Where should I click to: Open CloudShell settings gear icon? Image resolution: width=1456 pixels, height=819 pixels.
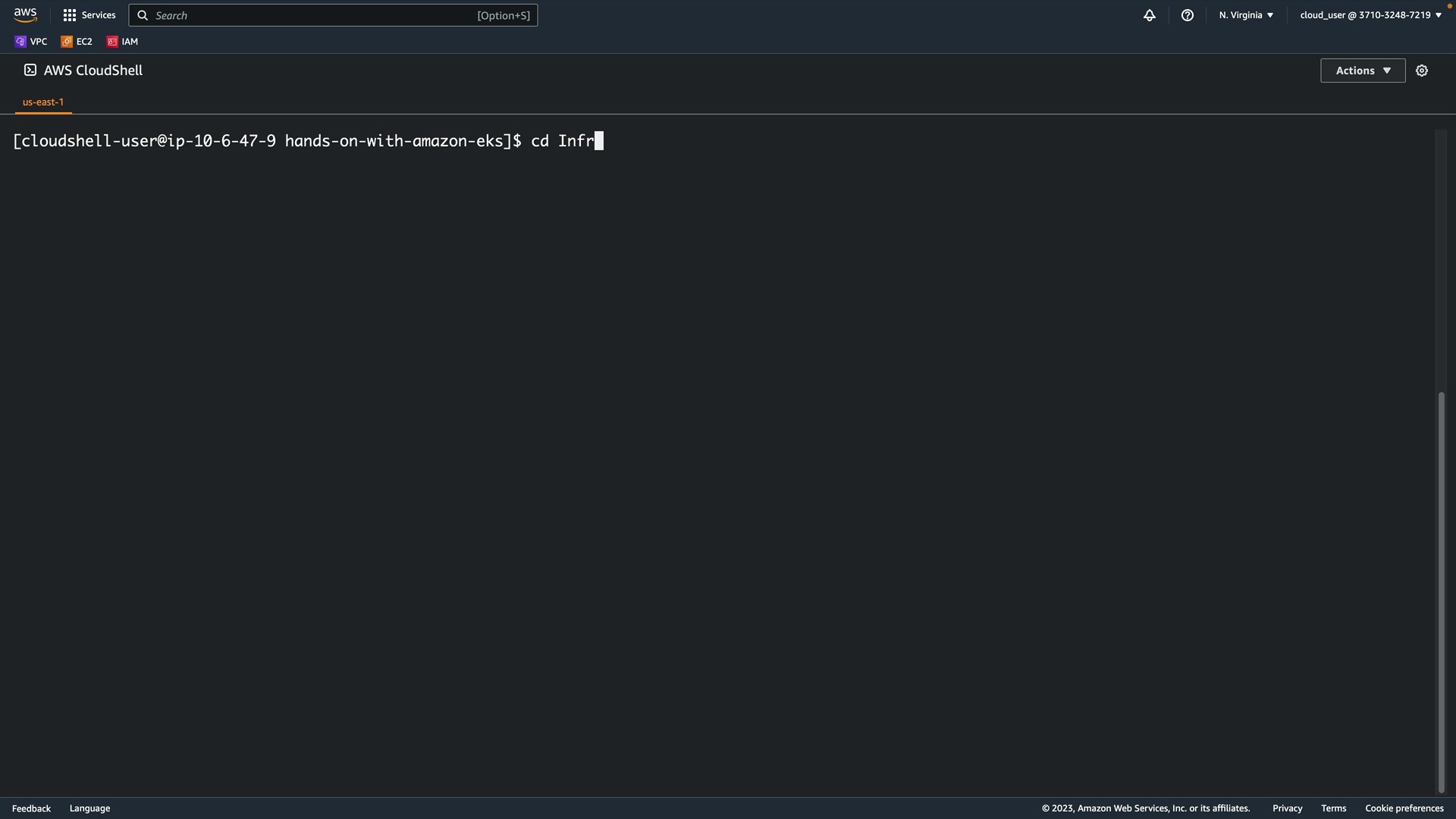point(1421,71)
